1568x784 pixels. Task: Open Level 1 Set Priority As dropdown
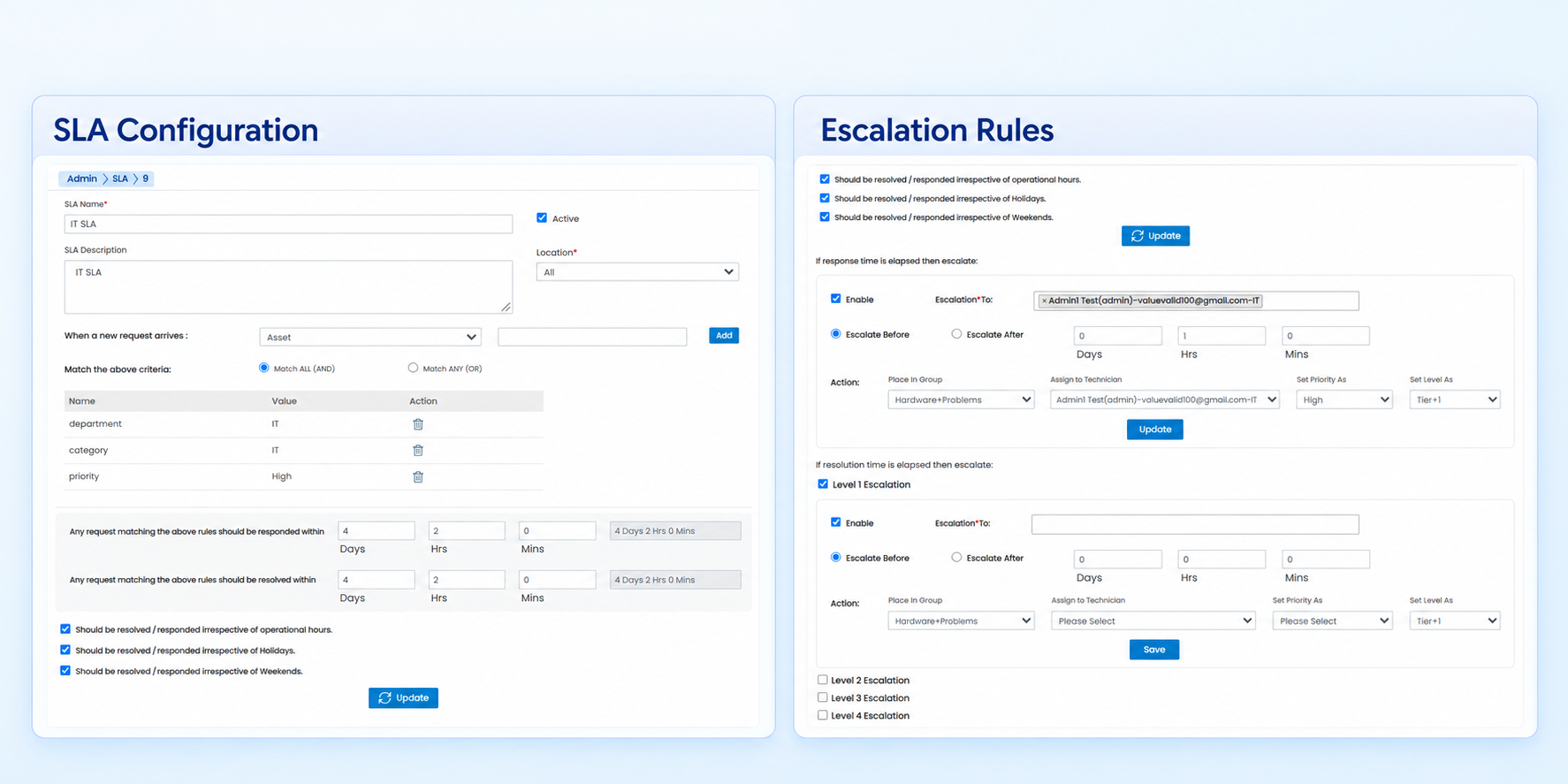[1332, 620]
